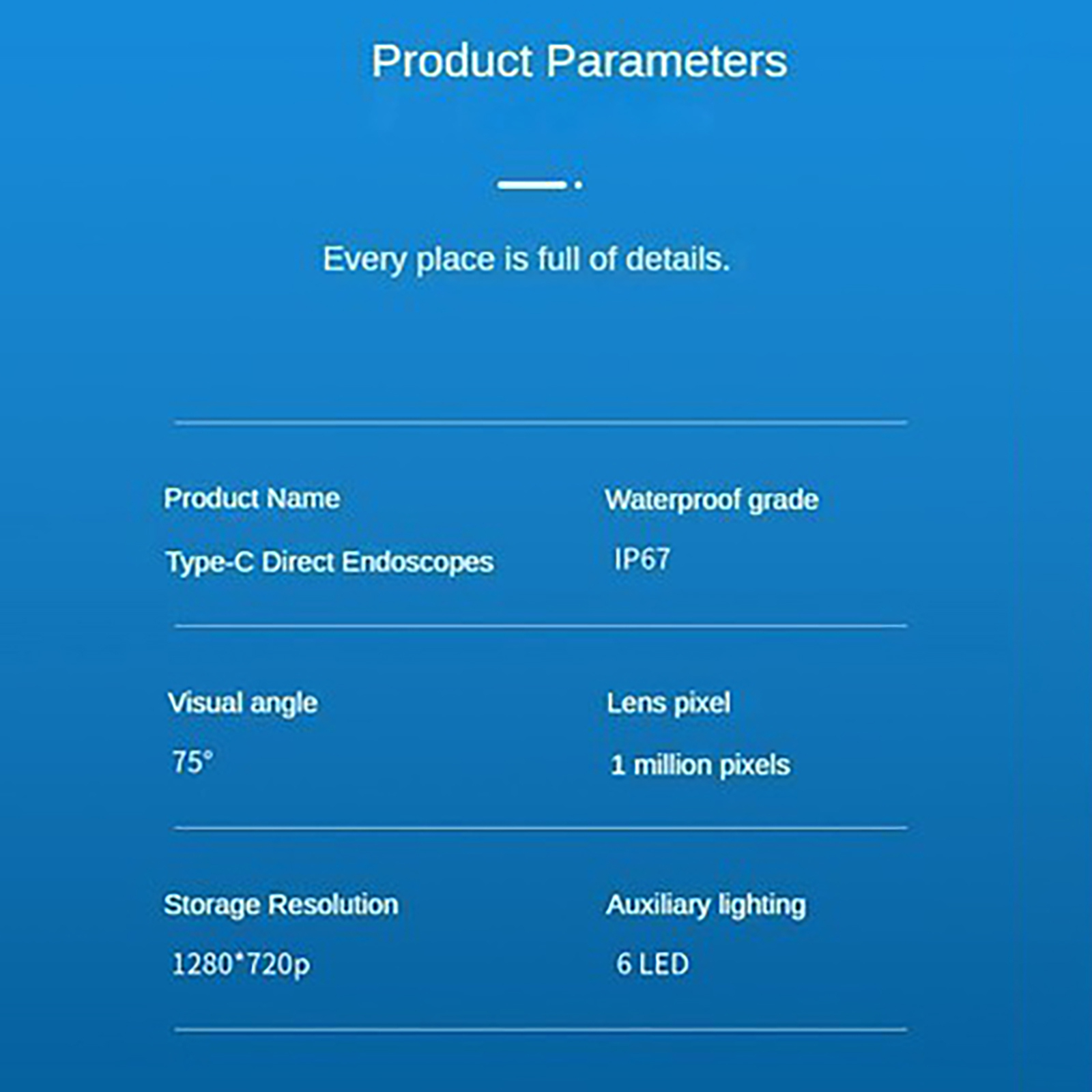The height and width of the screenshot is (1092, 1092).
Task: Click the "Every place is full of details." subtitle
Action: pos(526,259)
